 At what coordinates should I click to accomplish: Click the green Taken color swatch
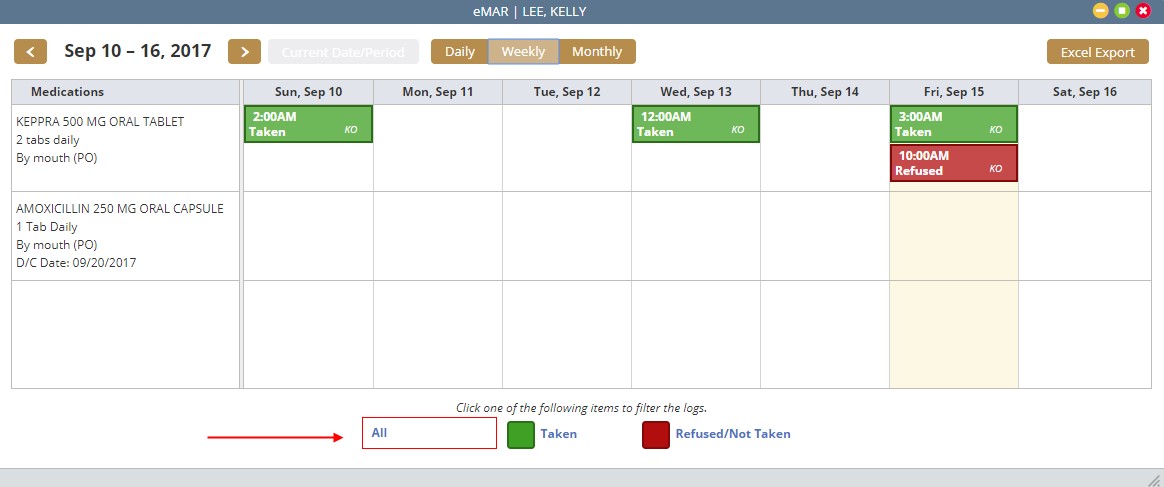point(521,435)
